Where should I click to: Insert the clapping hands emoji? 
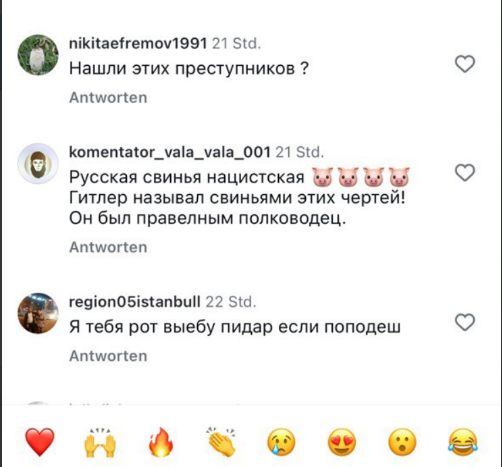coord(221,442)
